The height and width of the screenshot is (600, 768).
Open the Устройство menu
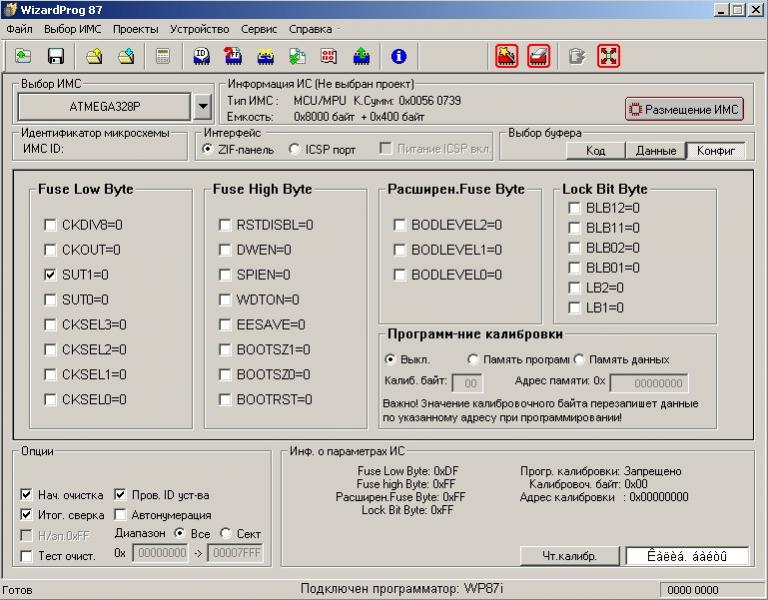pos(199,29)
